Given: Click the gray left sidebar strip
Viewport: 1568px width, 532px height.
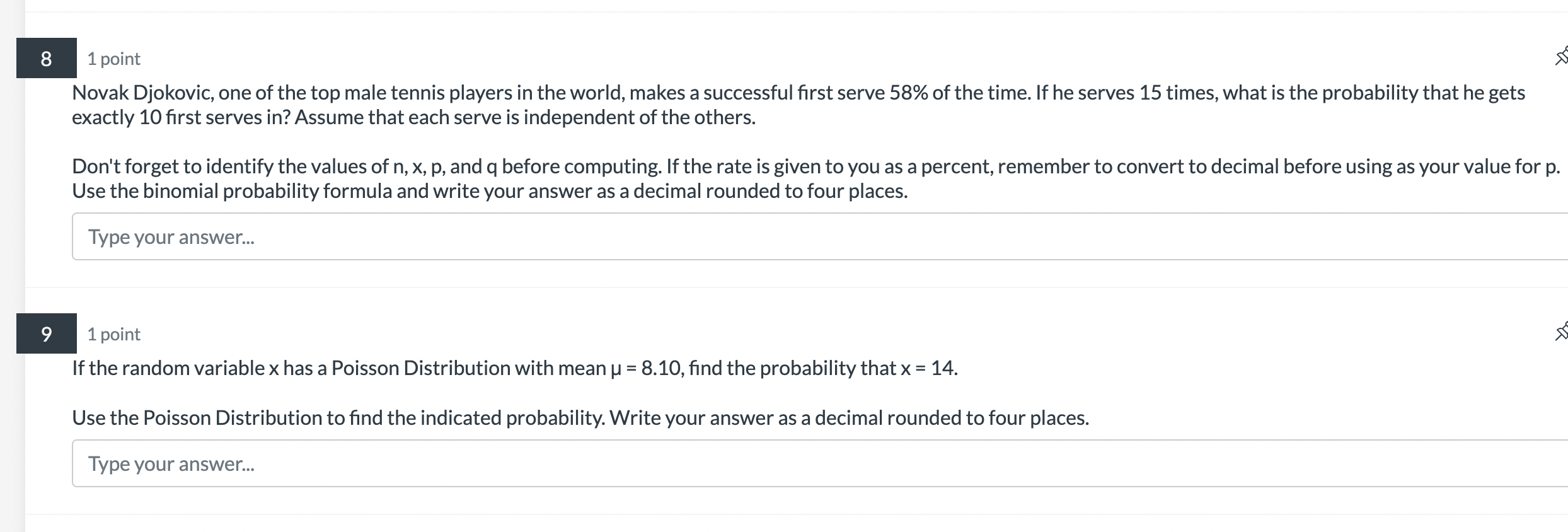Looking at the screenshot, I should (12, 266).
